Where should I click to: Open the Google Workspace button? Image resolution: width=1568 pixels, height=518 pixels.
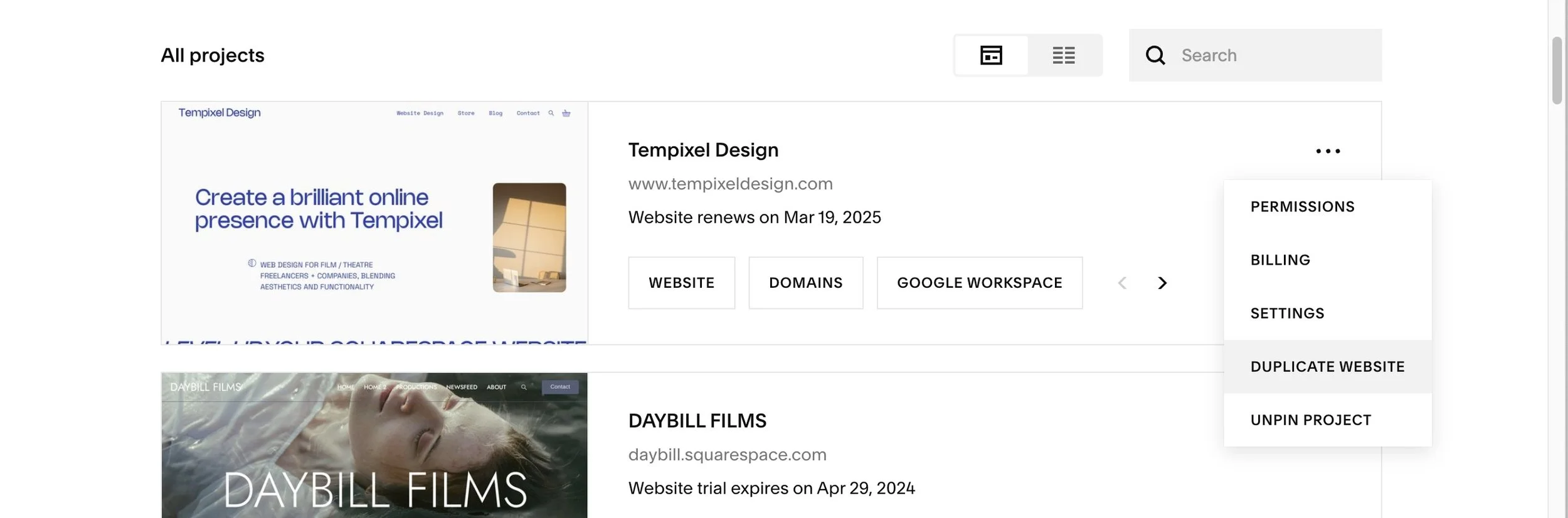(980, 283)
